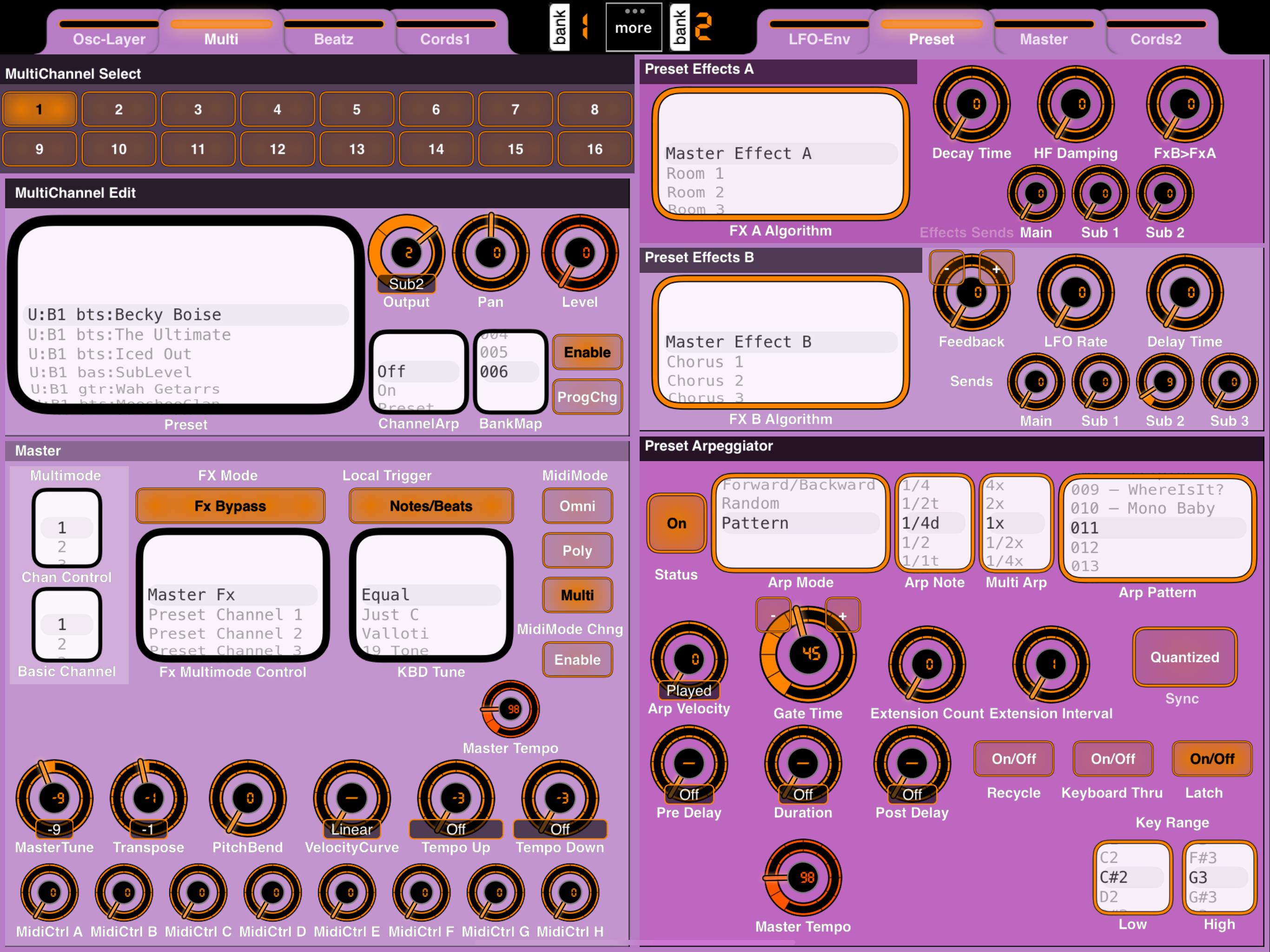Select the Key Range Low note picker
The height and width of the screenshot is (952, 1270).
pos(1132,878)
